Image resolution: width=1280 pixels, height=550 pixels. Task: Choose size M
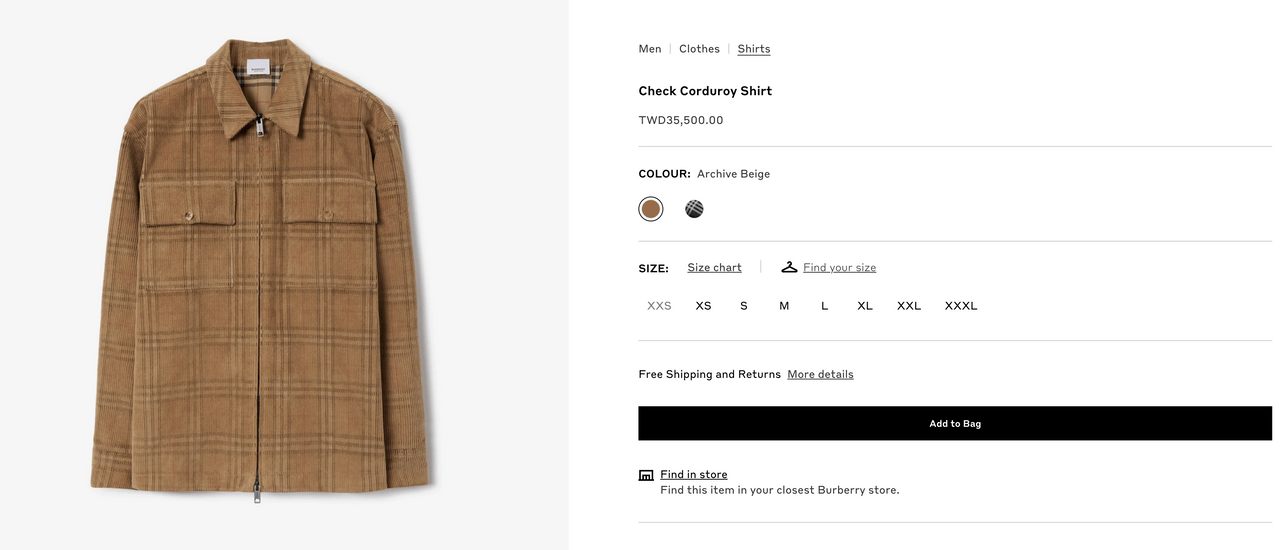(784, 306)
